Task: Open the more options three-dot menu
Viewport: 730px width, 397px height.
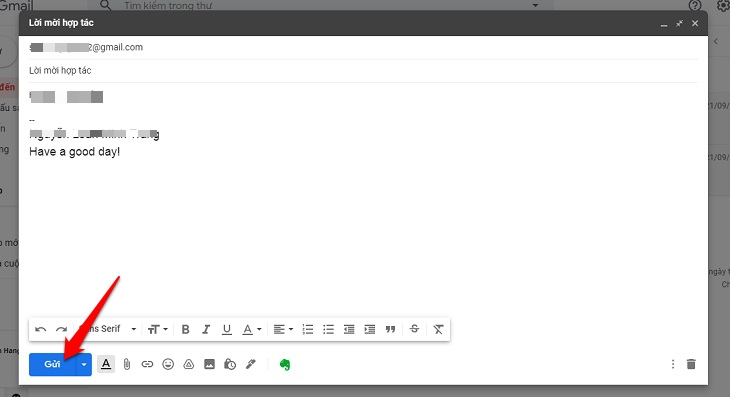Action: 673,364
